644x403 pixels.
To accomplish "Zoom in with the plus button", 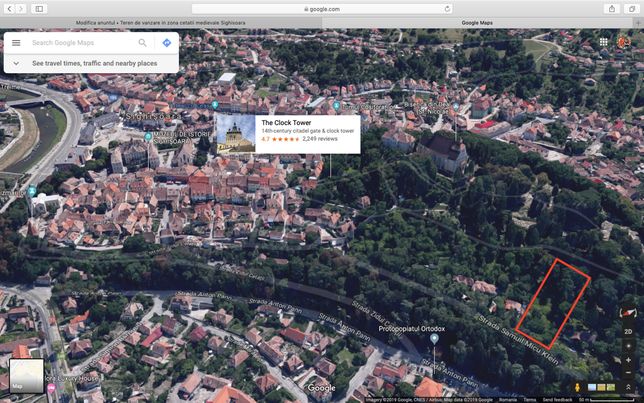I will click(628, 360).
